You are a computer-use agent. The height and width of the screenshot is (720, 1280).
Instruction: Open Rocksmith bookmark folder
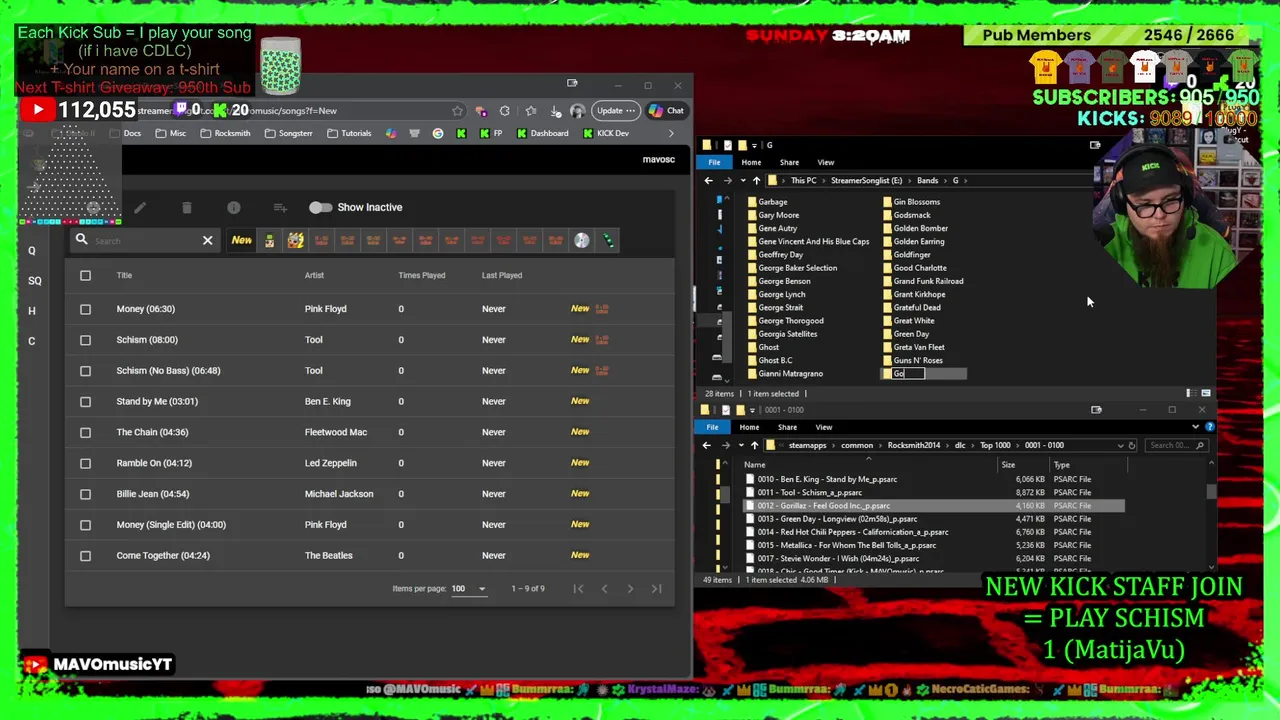(226, 133)
